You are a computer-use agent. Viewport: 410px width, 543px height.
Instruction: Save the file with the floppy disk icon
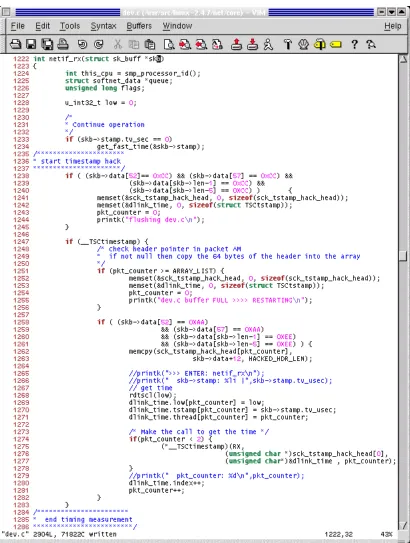[31, 44]
